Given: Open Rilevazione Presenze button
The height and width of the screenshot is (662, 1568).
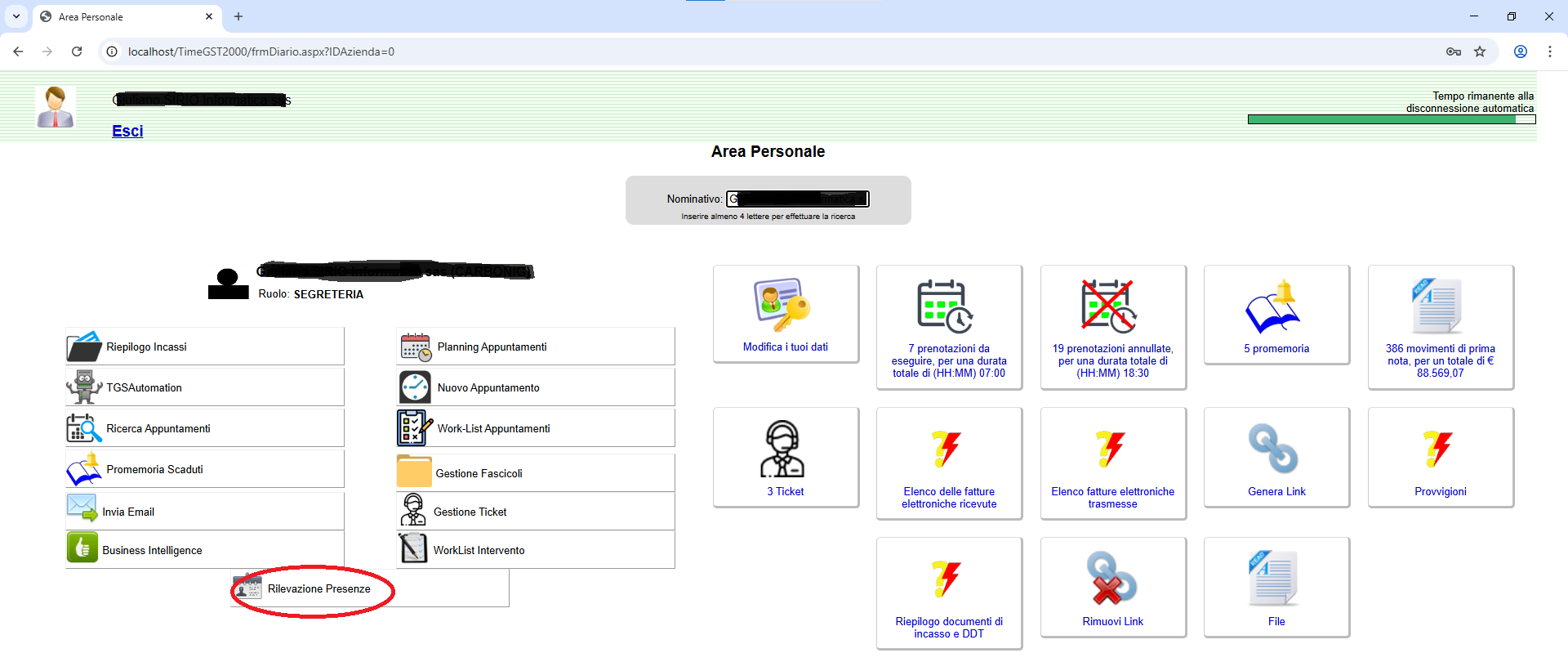Looking at the screenshot, I should (318, 588).
